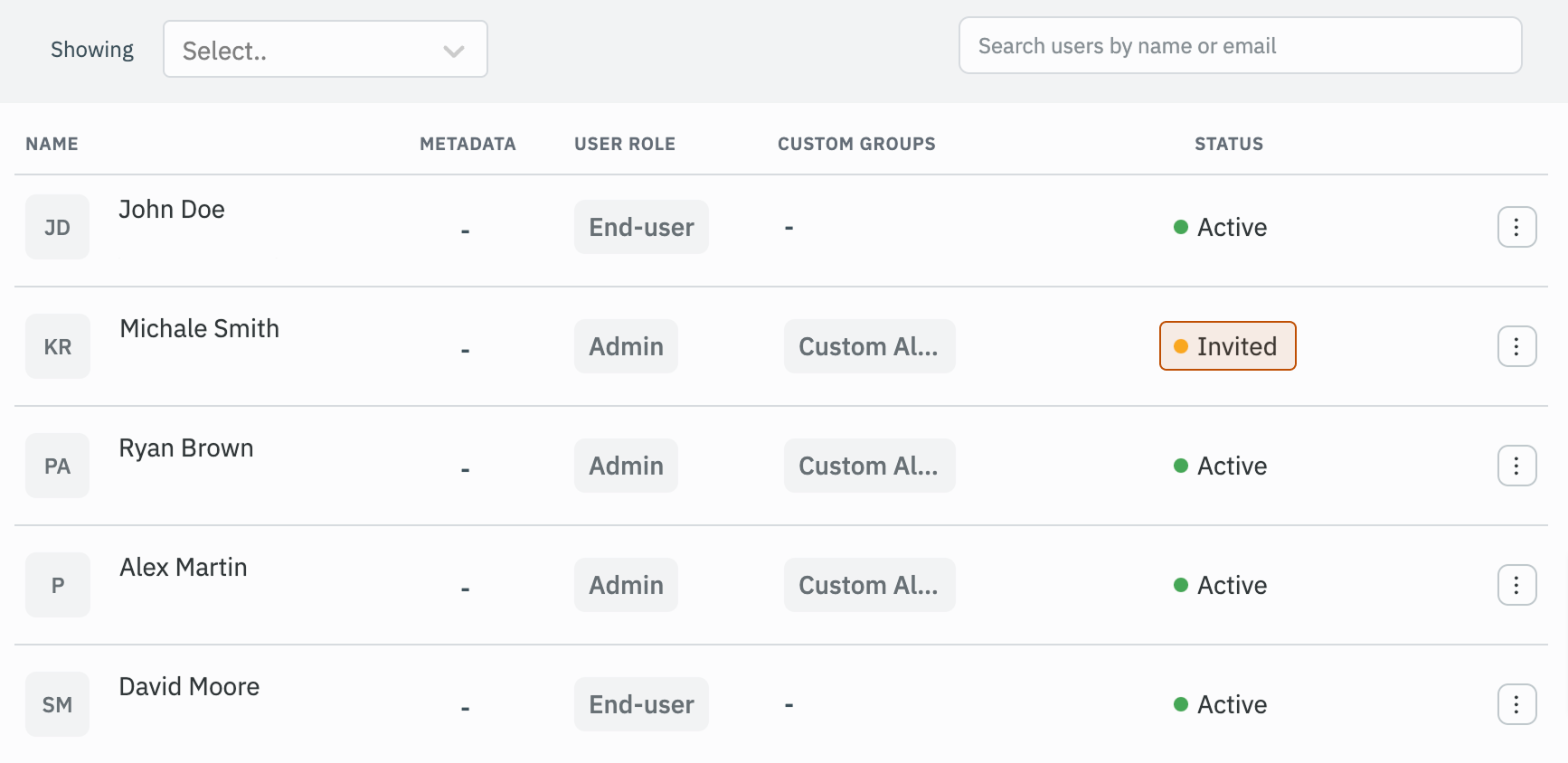Screen dimensions: 1568x763
Task: Click the more options icon for Ryan Brown
Action: 1516,466
